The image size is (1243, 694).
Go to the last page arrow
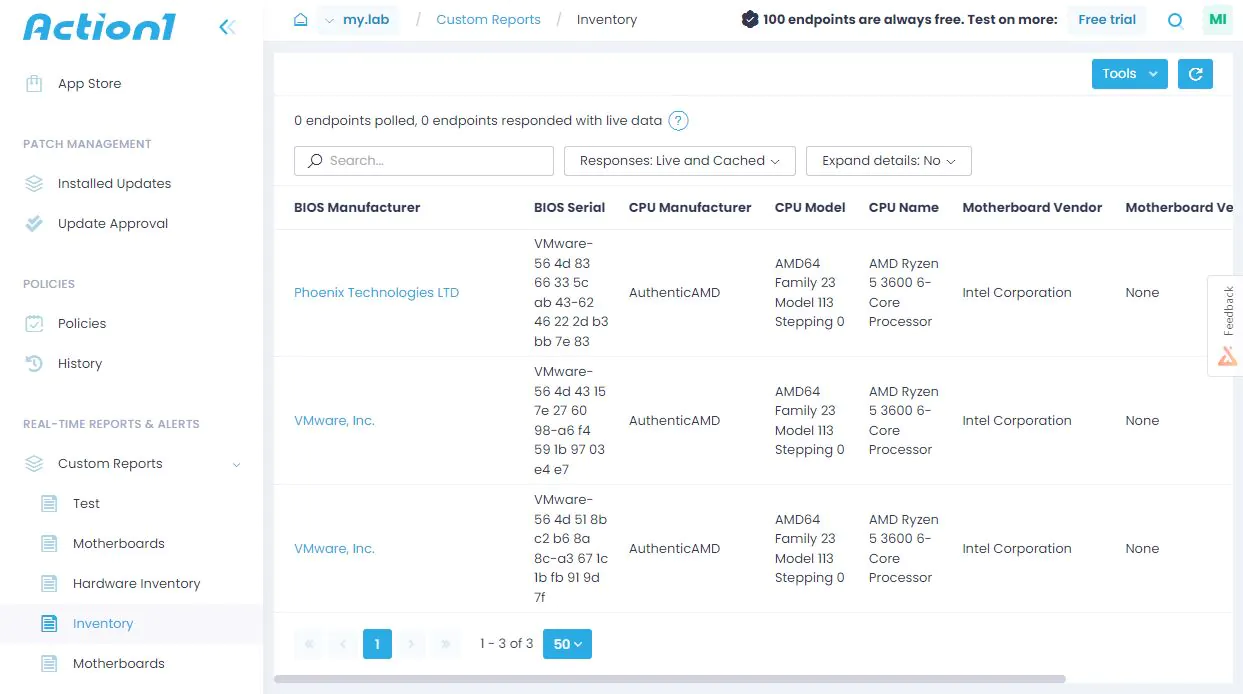(x=445, y=644)
